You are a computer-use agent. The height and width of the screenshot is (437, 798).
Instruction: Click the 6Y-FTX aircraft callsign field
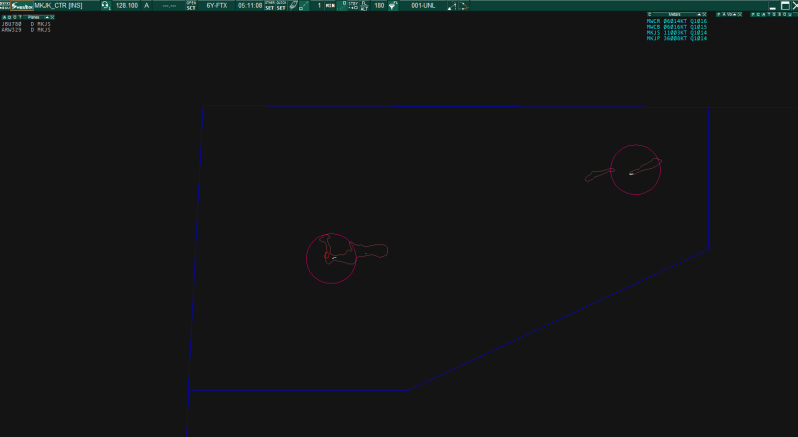coord(217,6)
